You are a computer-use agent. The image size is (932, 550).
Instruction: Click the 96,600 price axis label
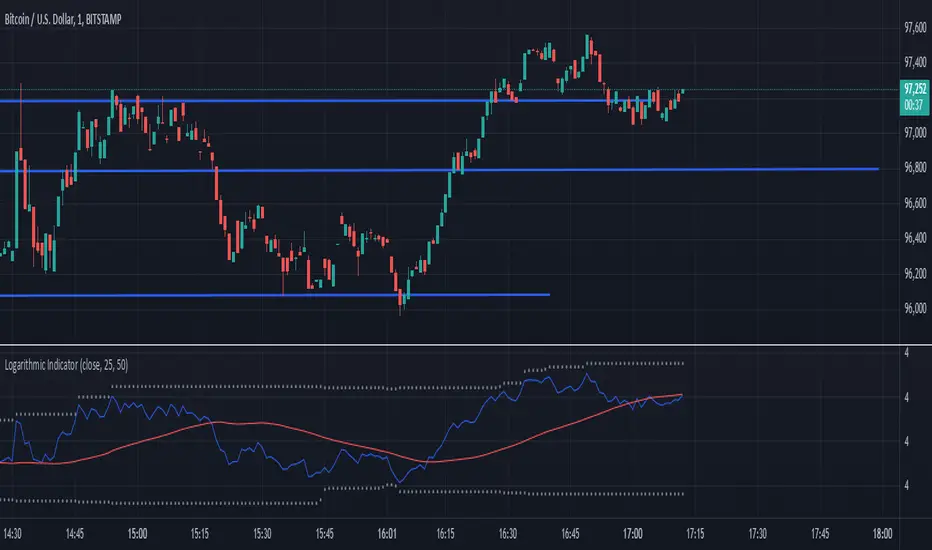click(x=915, y=203)
